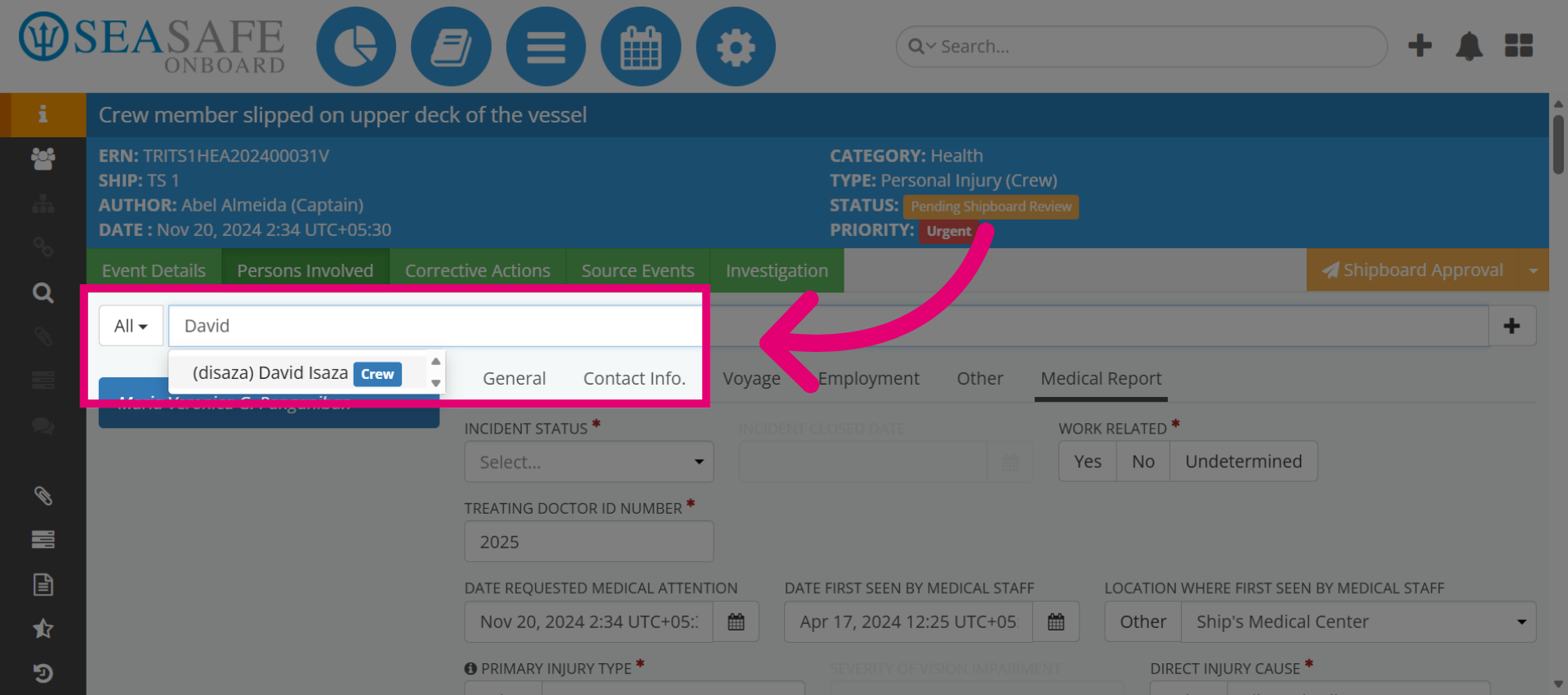
Task: Open the comments bubble sidebar icon
Action: (42, 425)
